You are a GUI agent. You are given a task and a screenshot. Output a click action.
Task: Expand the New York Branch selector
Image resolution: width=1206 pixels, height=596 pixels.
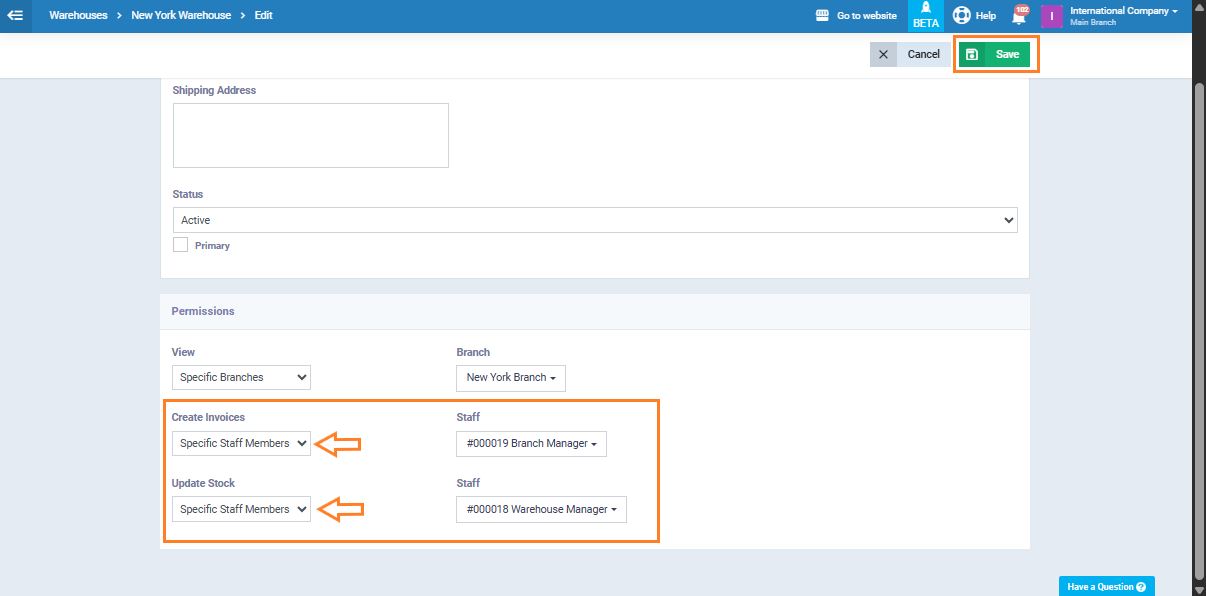coord(511,377)
